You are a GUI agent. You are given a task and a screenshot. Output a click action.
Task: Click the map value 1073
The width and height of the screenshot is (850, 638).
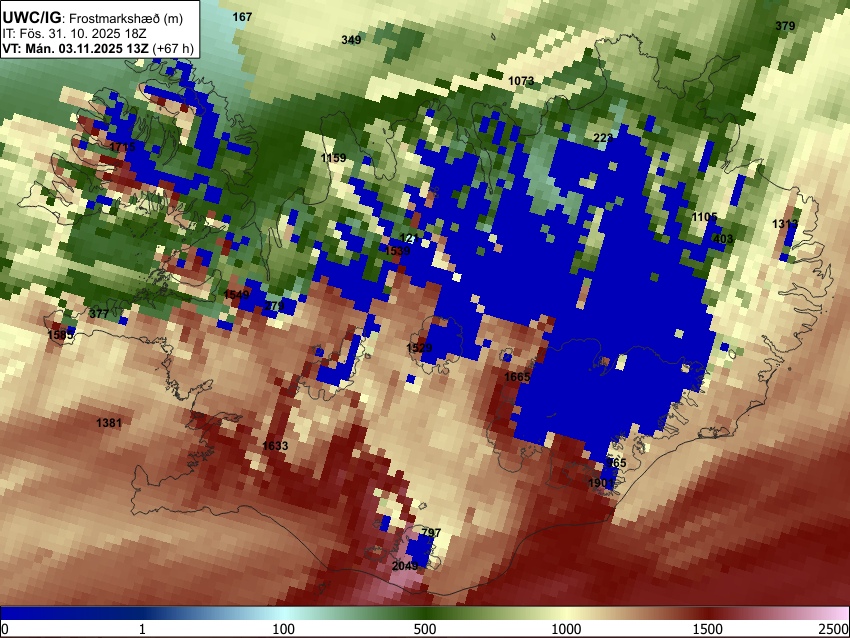coord(521,81)
